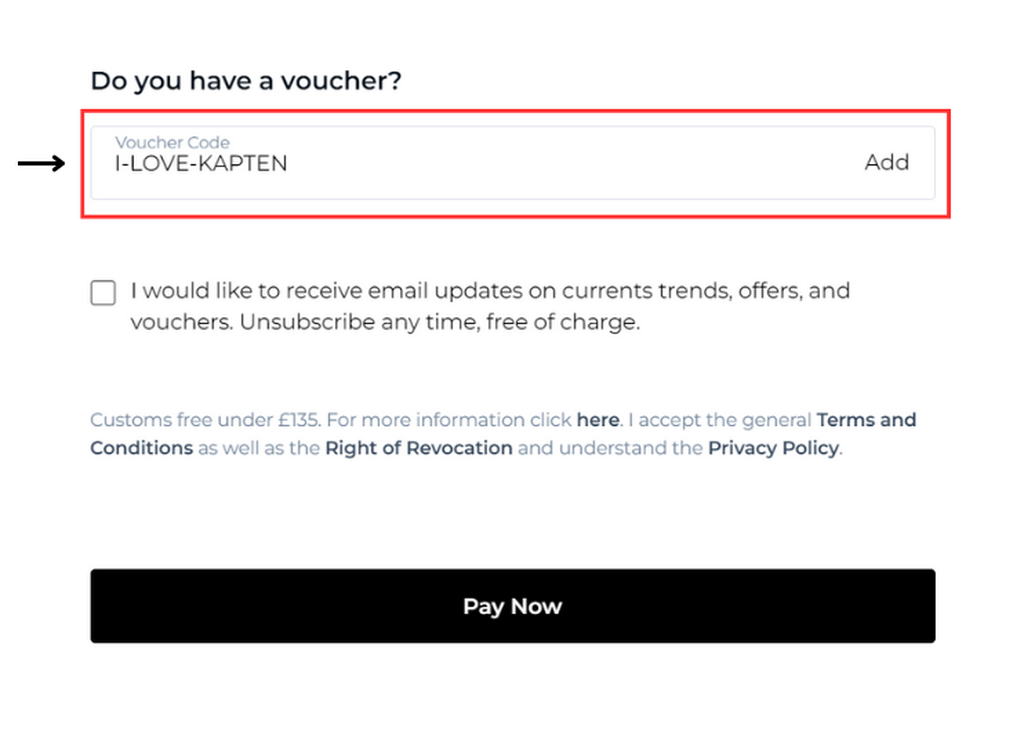The height and width of the screenshot is (731, 1024).
Task: Click the small 'Voucher Code' field label
Action: [x=172, y=143]
